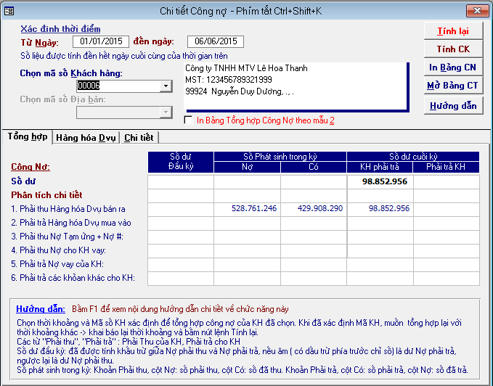
Task: Click the Số dư Đầu kỳ column header
Action: [x=181, y=162]
